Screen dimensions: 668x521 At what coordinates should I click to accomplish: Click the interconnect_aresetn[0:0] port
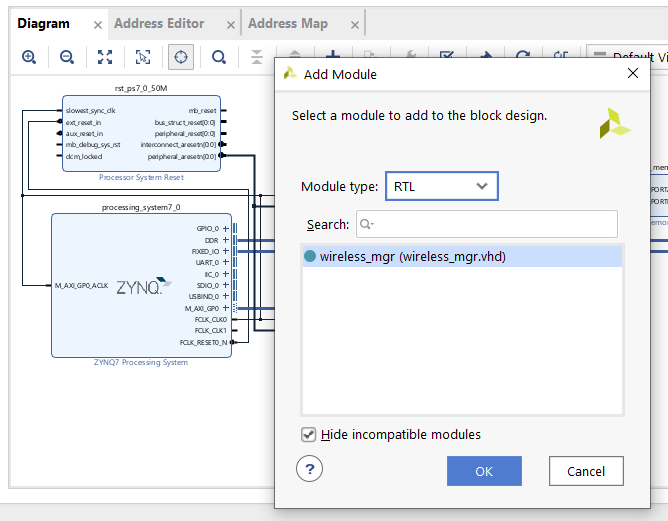tap(179, 145)
